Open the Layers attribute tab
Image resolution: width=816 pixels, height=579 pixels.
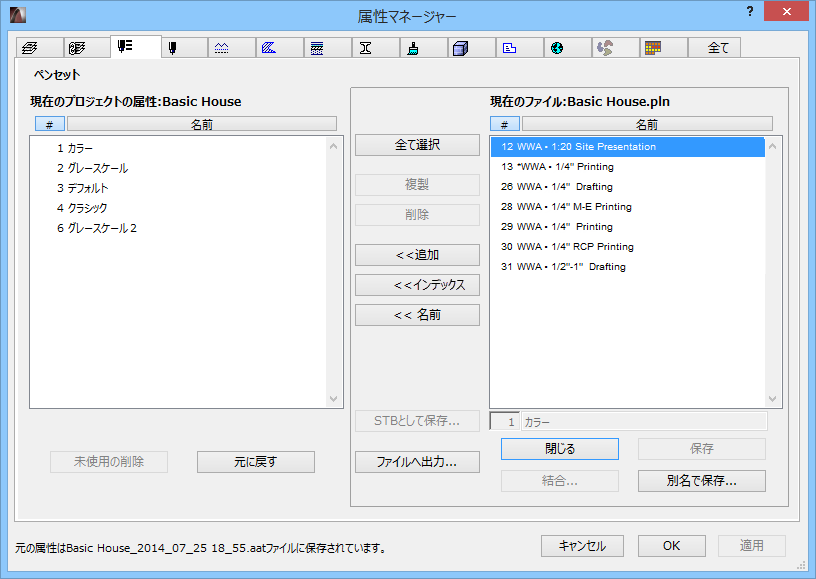pyautogui.click(x=40, y=48)
